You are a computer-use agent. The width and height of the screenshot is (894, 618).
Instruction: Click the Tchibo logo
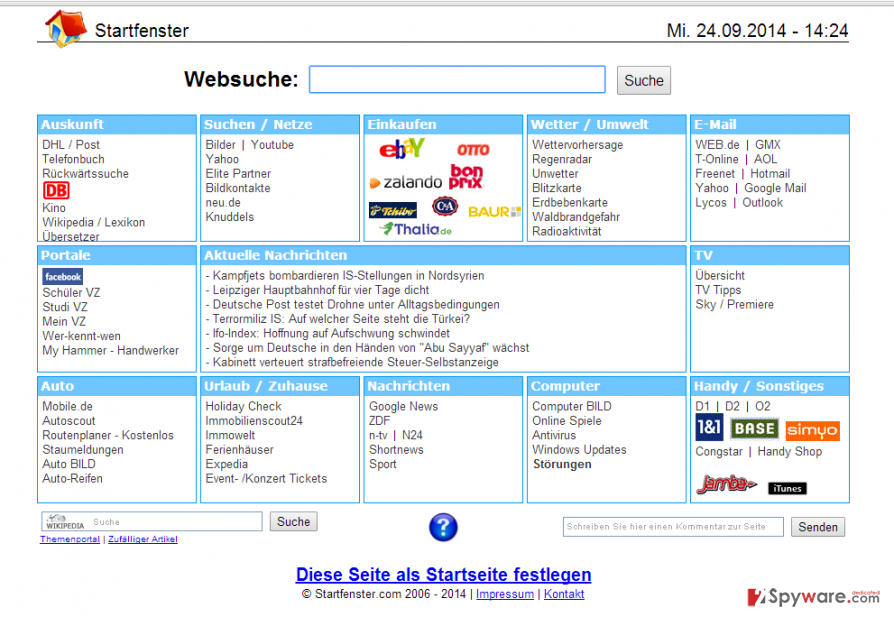pos(393,211)
